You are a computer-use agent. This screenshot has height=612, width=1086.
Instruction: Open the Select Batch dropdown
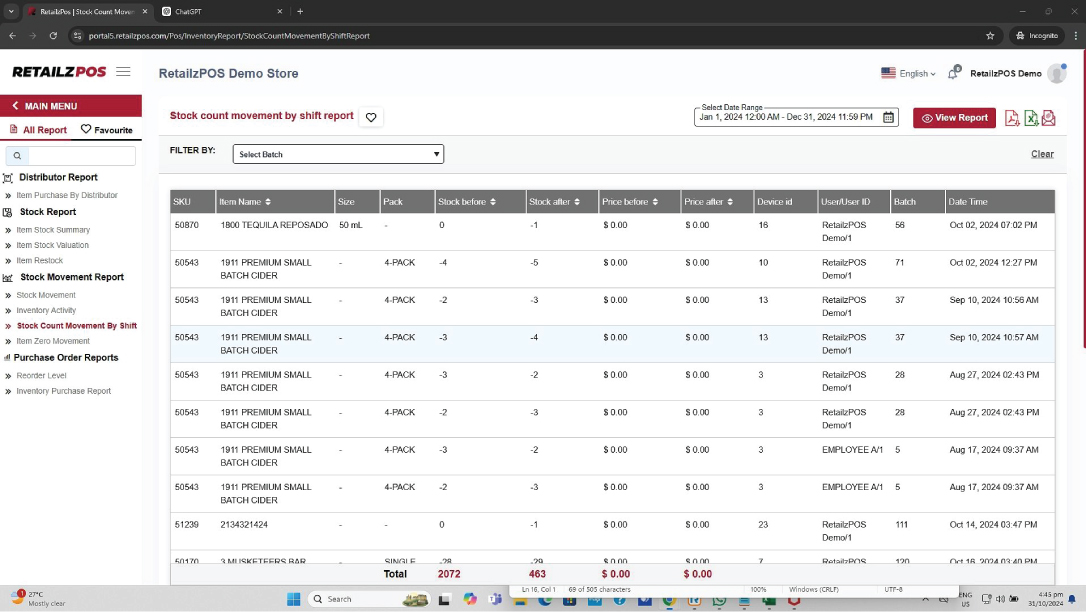coord(338,154)
